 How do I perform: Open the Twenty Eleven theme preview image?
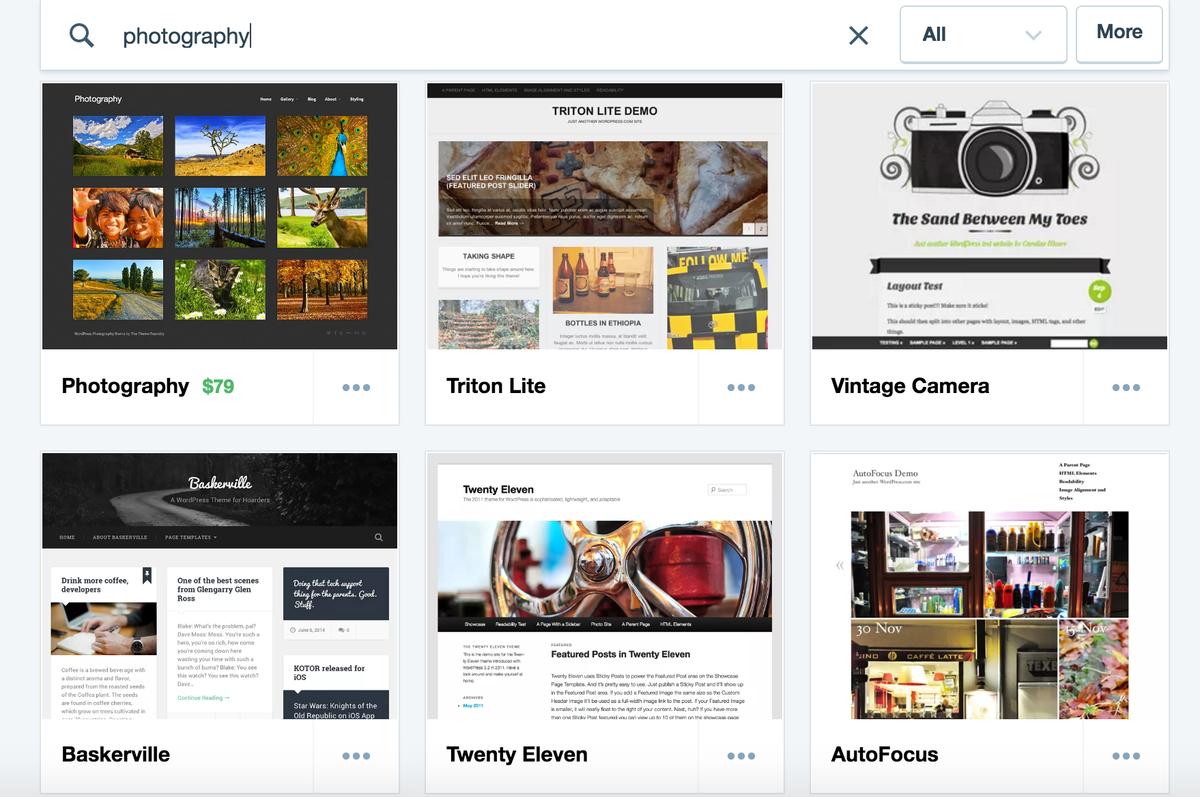[604, 586]
